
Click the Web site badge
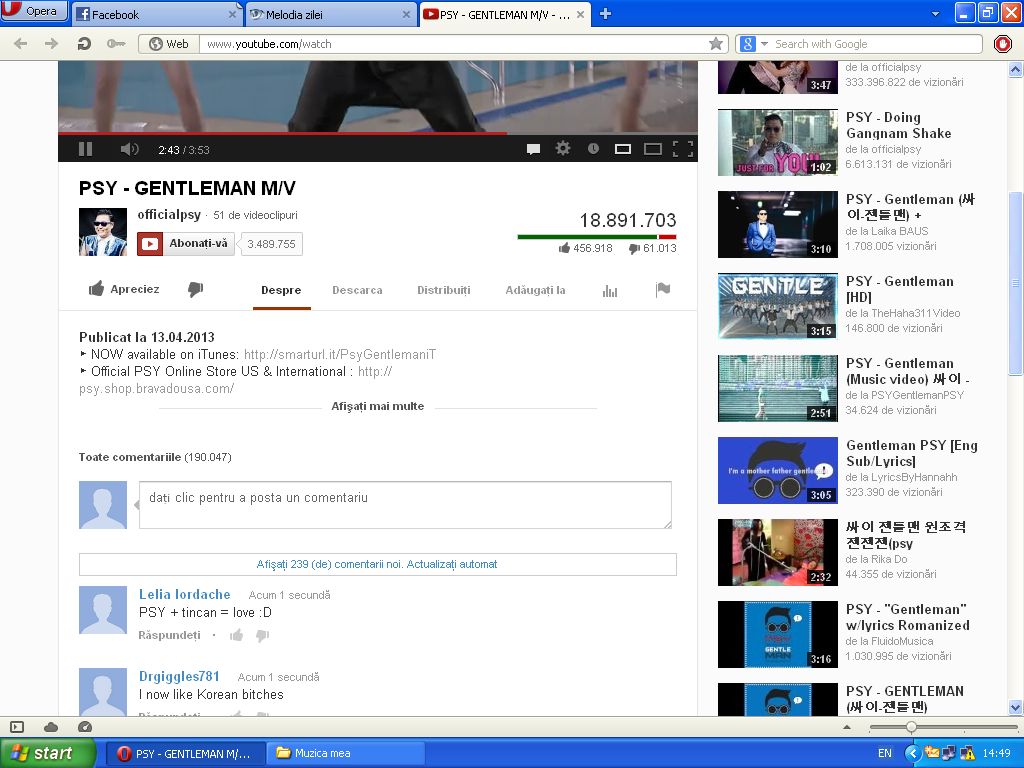[x=168, y=44]
